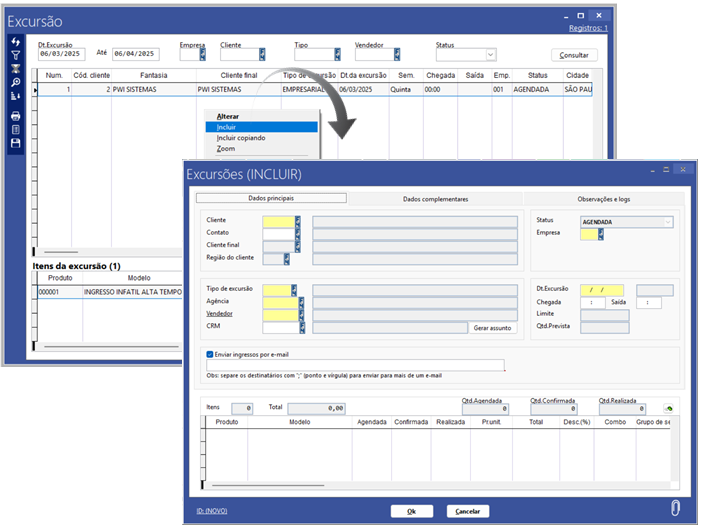Click the save diskette icon in sidebar
The height and width of the screenshot is (532, 720).
[x=15, y=143]
